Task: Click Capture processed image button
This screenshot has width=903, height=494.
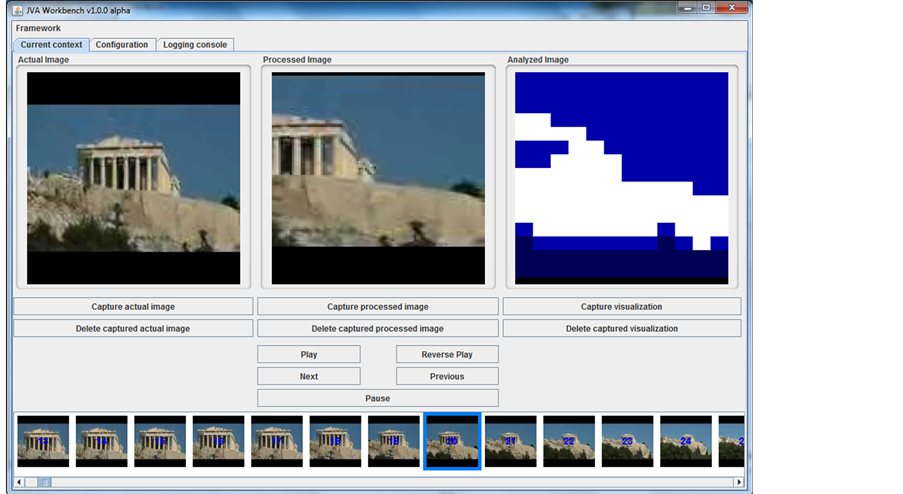Action: 377,307
